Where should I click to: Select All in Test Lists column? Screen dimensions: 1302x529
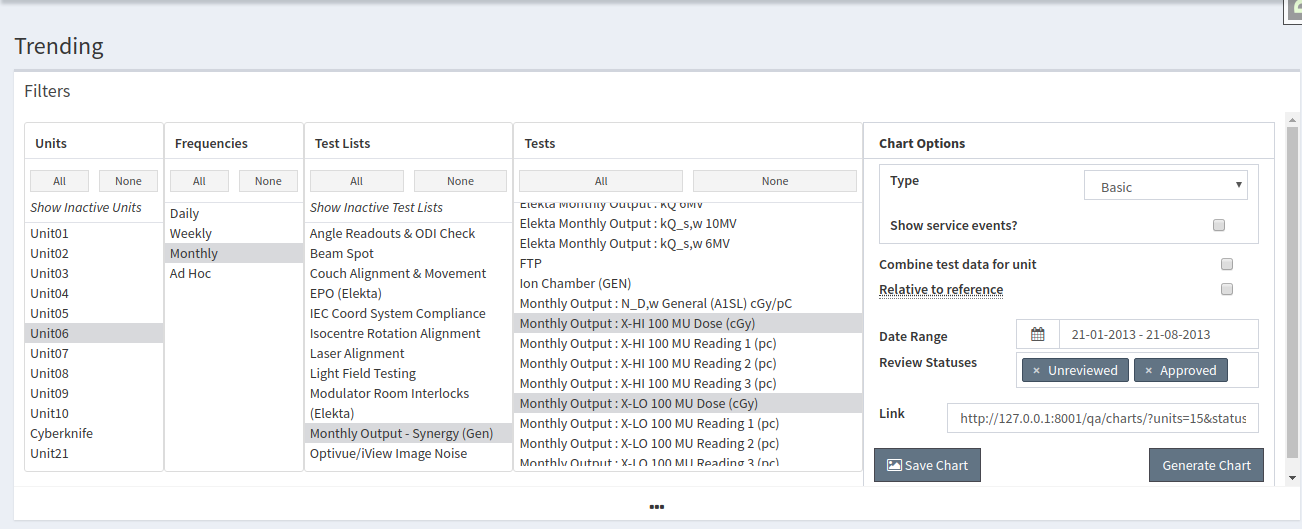click(x=357, y=181)
